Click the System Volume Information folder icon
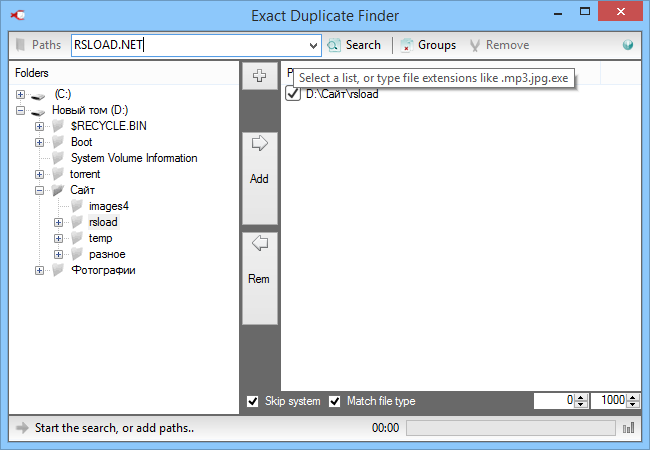 58,157
